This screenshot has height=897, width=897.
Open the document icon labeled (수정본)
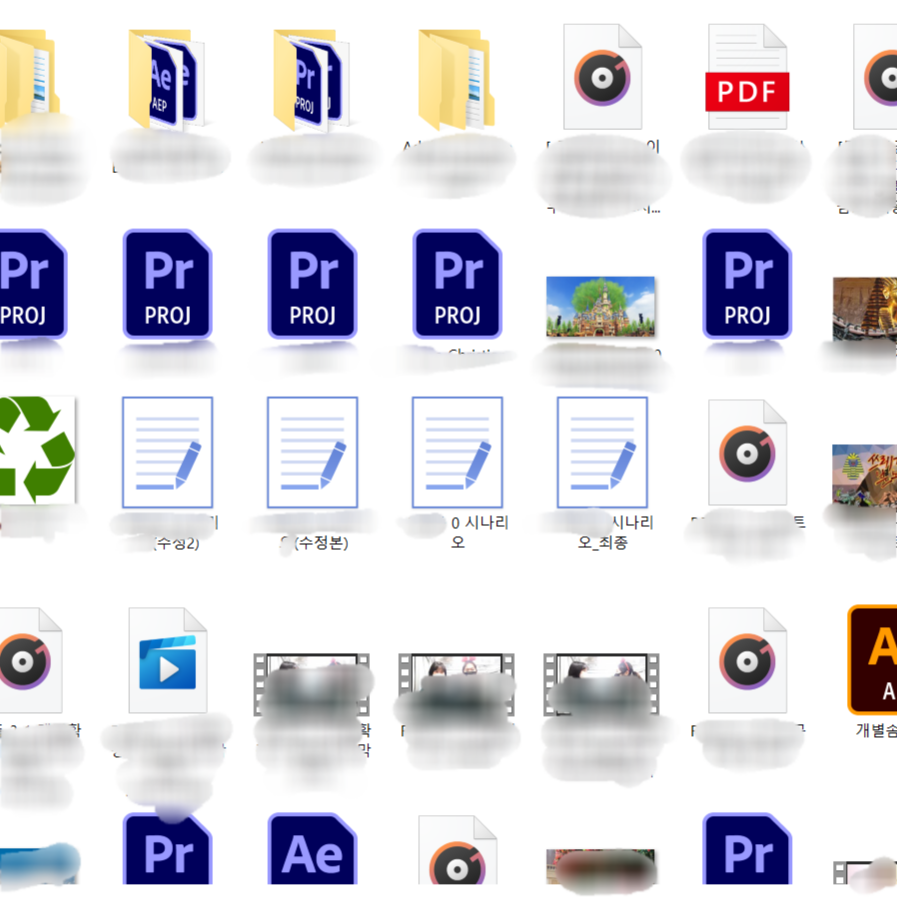tap(312, 452)
